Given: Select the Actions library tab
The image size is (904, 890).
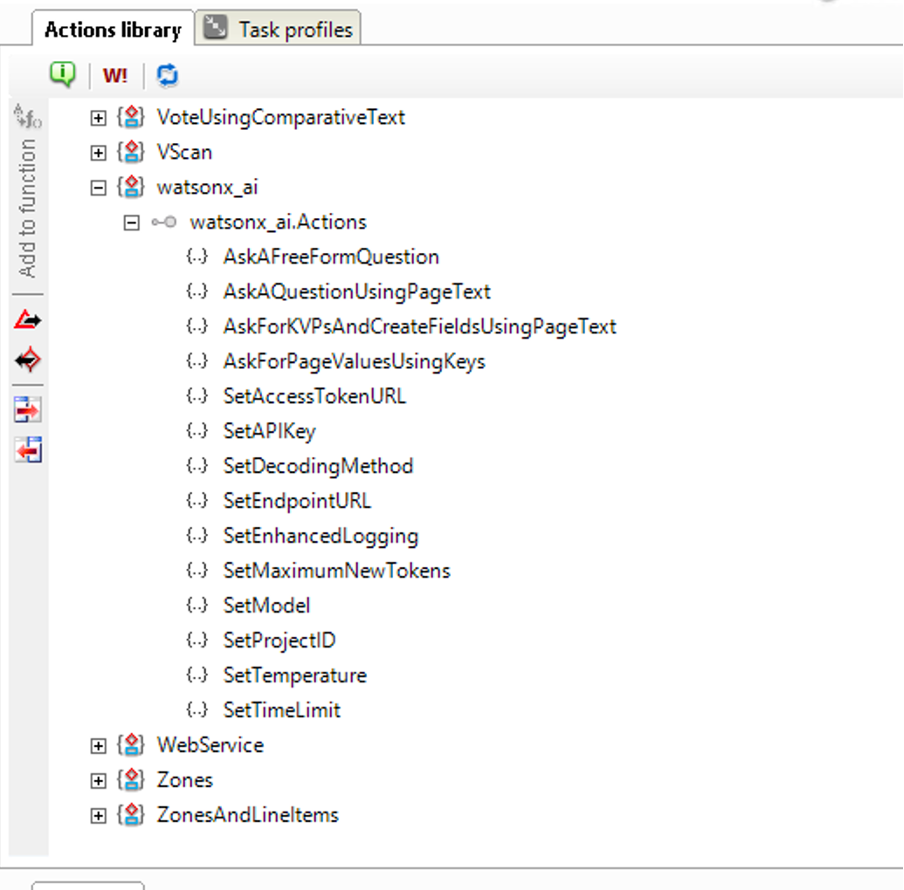Looking at the screenshot, I should coord(112,29).
